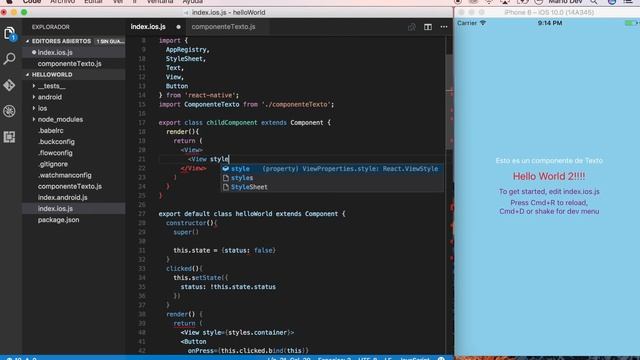
Task: Collapse the EDITORES ABIERTOS section
Action: tap(27, 41)
